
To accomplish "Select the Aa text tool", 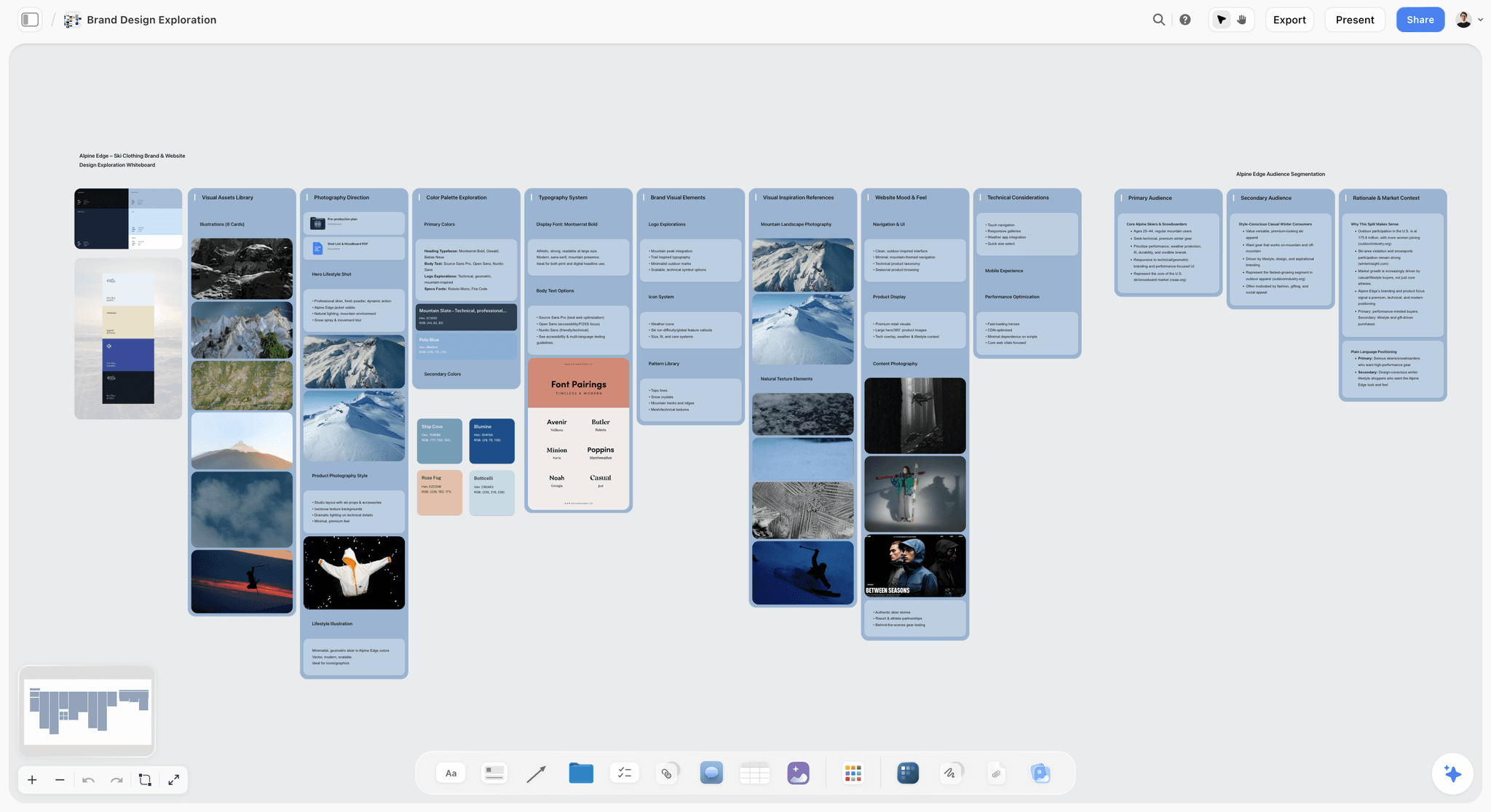I will tap(451, 773).
